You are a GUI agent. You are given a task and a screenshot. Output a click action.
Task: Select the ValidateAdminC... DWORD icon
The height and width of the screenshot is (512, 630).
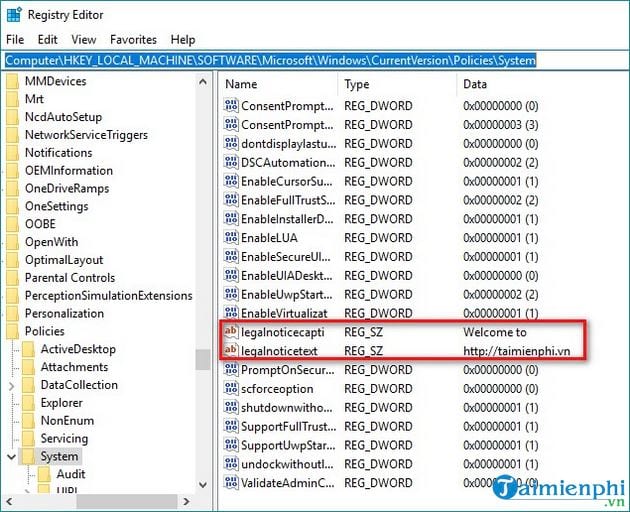point(230,483)
